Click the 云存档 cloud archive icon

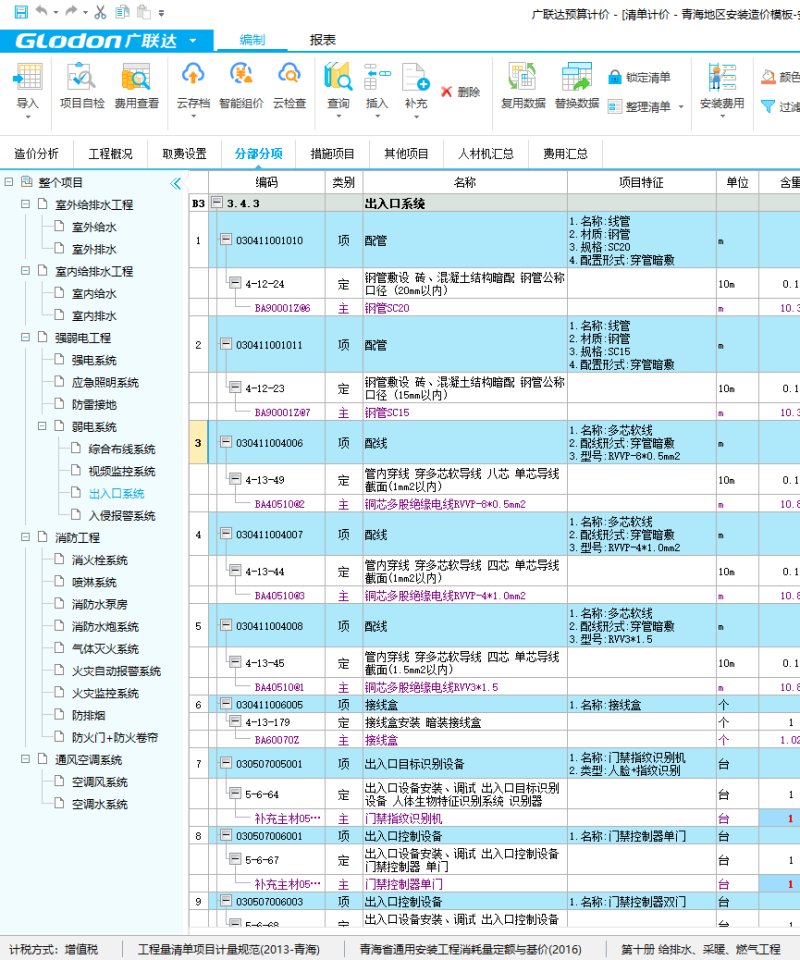click(193, 85)
